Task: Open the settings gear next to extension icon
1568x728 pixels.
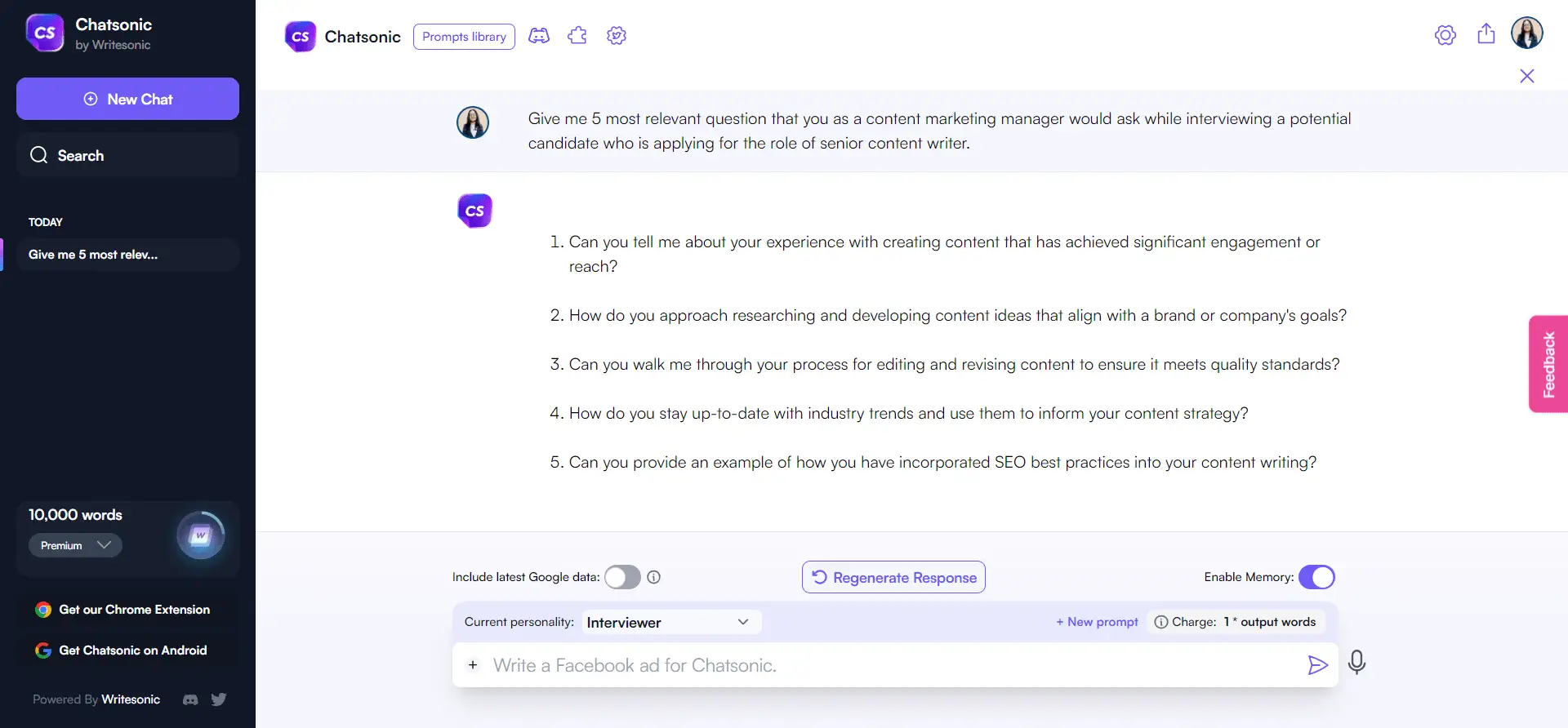Action: pyautogui.click(x=617, y=36)
